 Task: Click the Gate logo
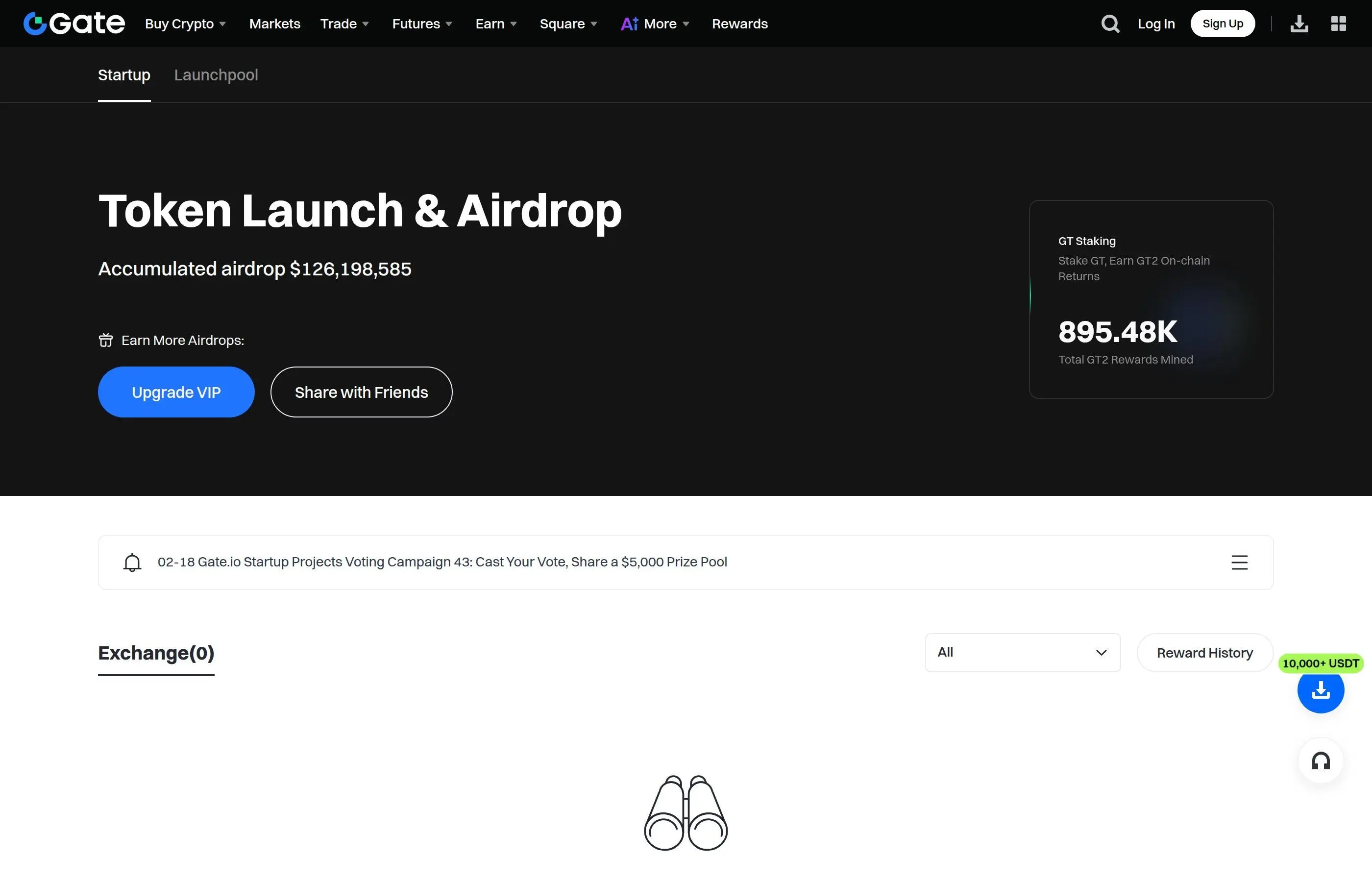pyautogui.click(x=74, y=24)
